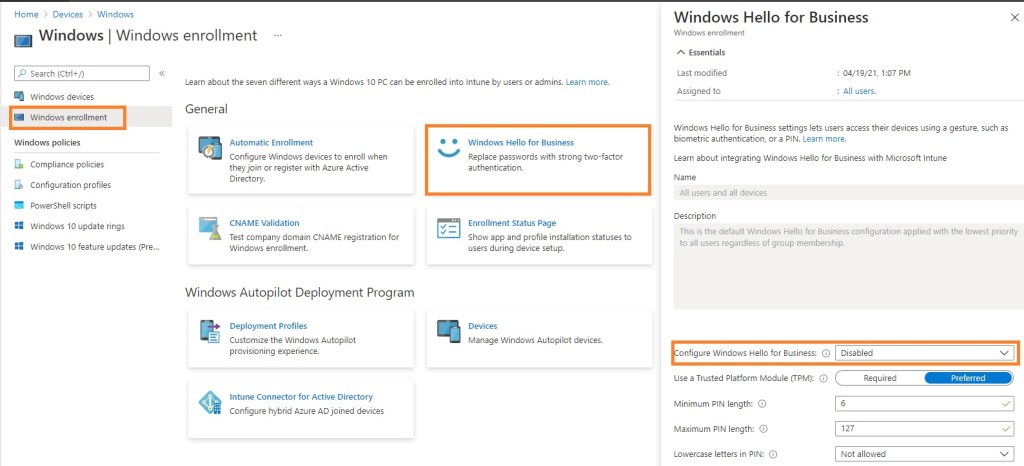1024x466 pixels.
Task: Open Automatic Enrollment link
Action: tap(271, 142)
